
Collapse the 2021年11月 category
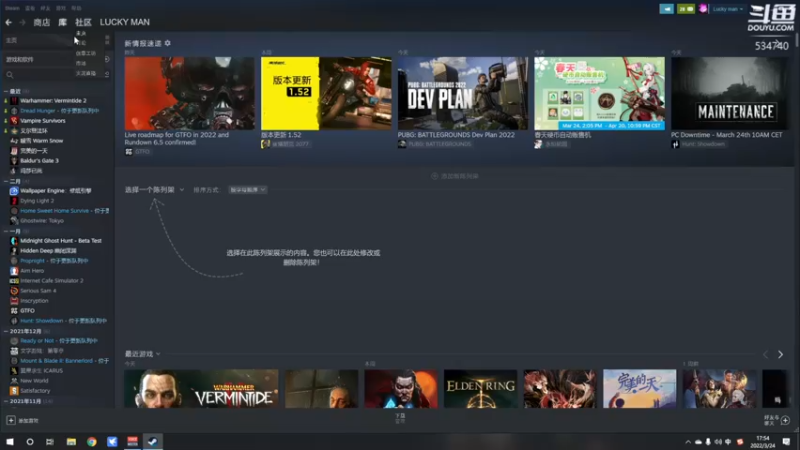coord(6,401)
